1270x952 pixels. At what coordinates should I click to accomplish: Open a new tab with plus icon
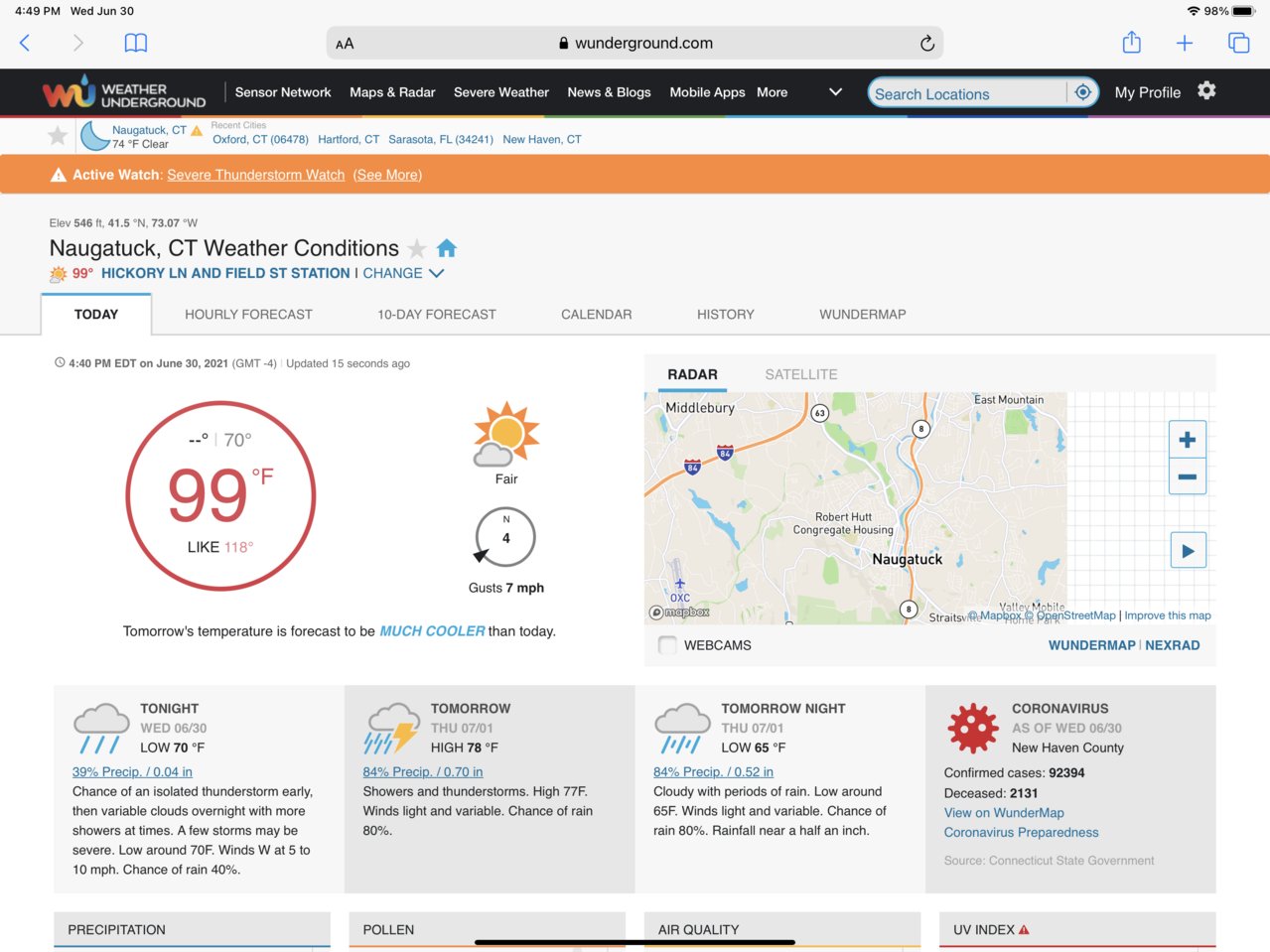tap(1185, 43)
